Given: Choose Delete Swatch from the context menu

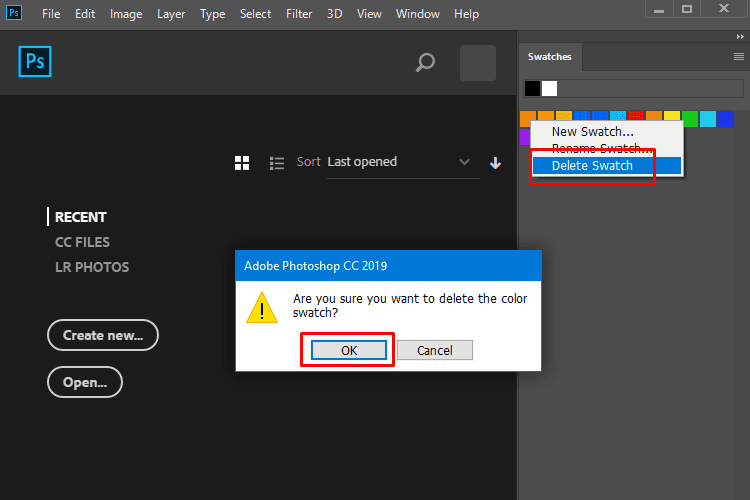Looking at the screenshot, I should [607, 166].
